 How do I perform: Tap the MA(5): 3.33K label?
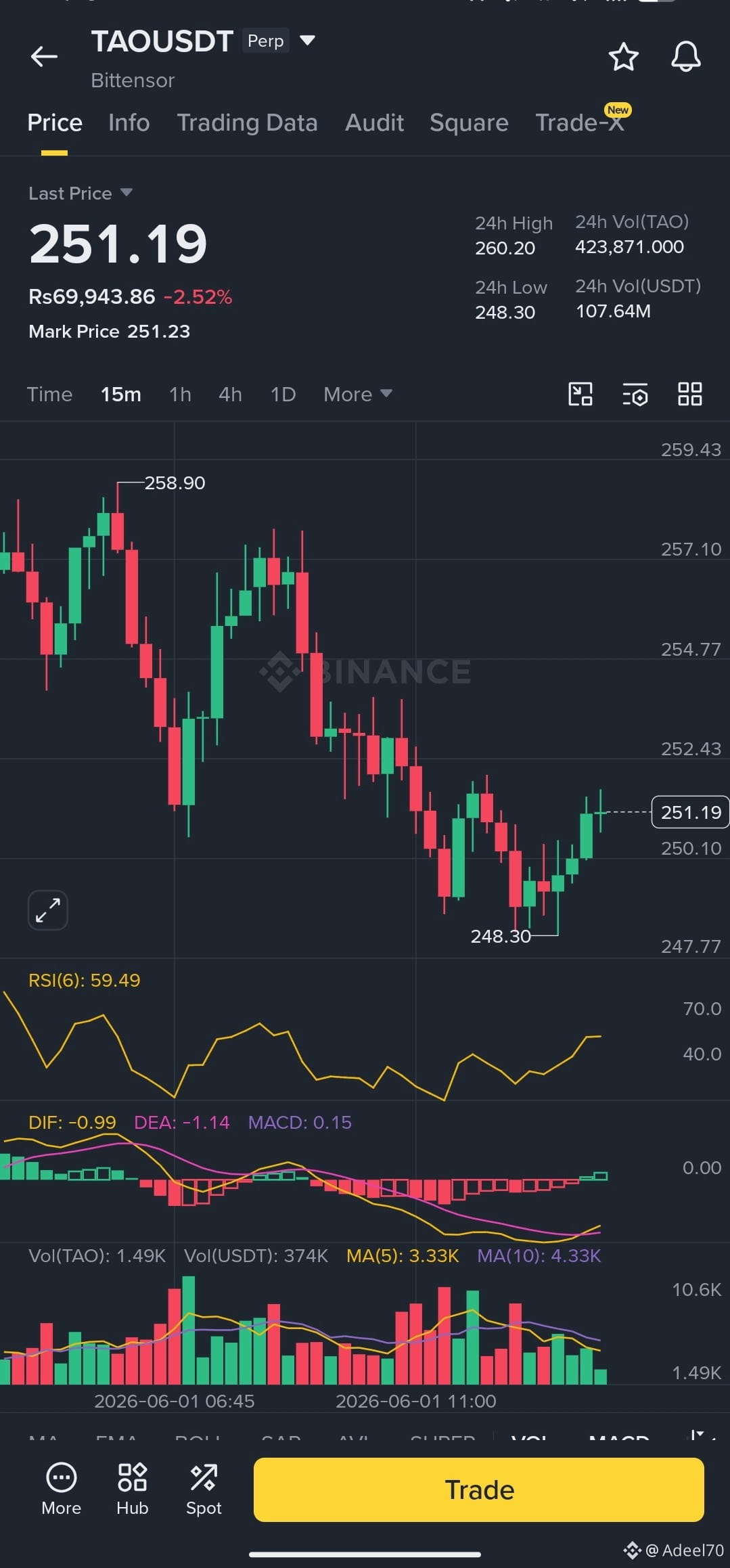(403, 1255)
